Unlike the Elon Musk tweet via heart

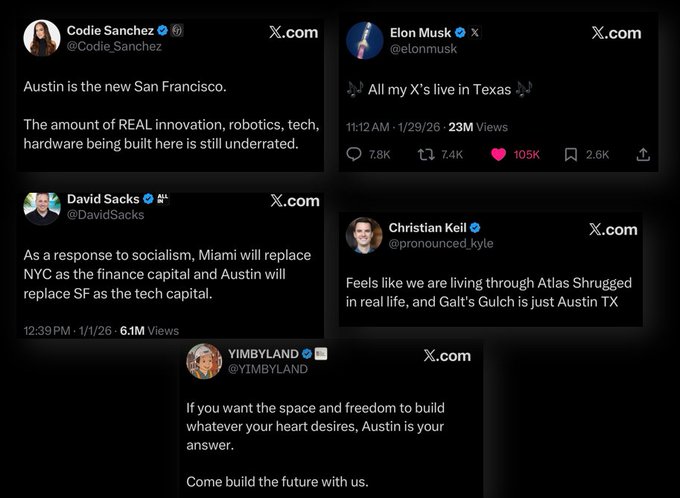(x=497, y=154)
